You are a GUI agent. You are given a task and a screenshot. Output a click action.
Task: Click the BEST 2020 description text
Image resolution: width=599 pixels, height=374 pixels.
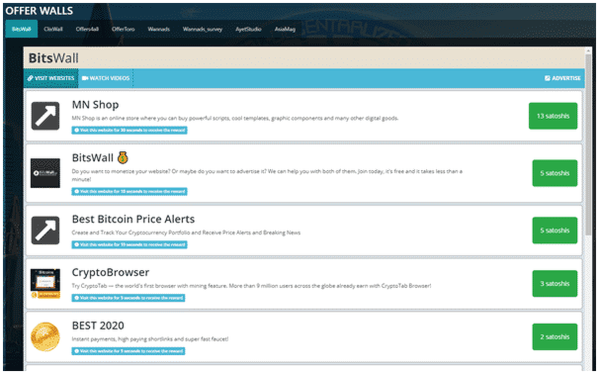(150, 339)
